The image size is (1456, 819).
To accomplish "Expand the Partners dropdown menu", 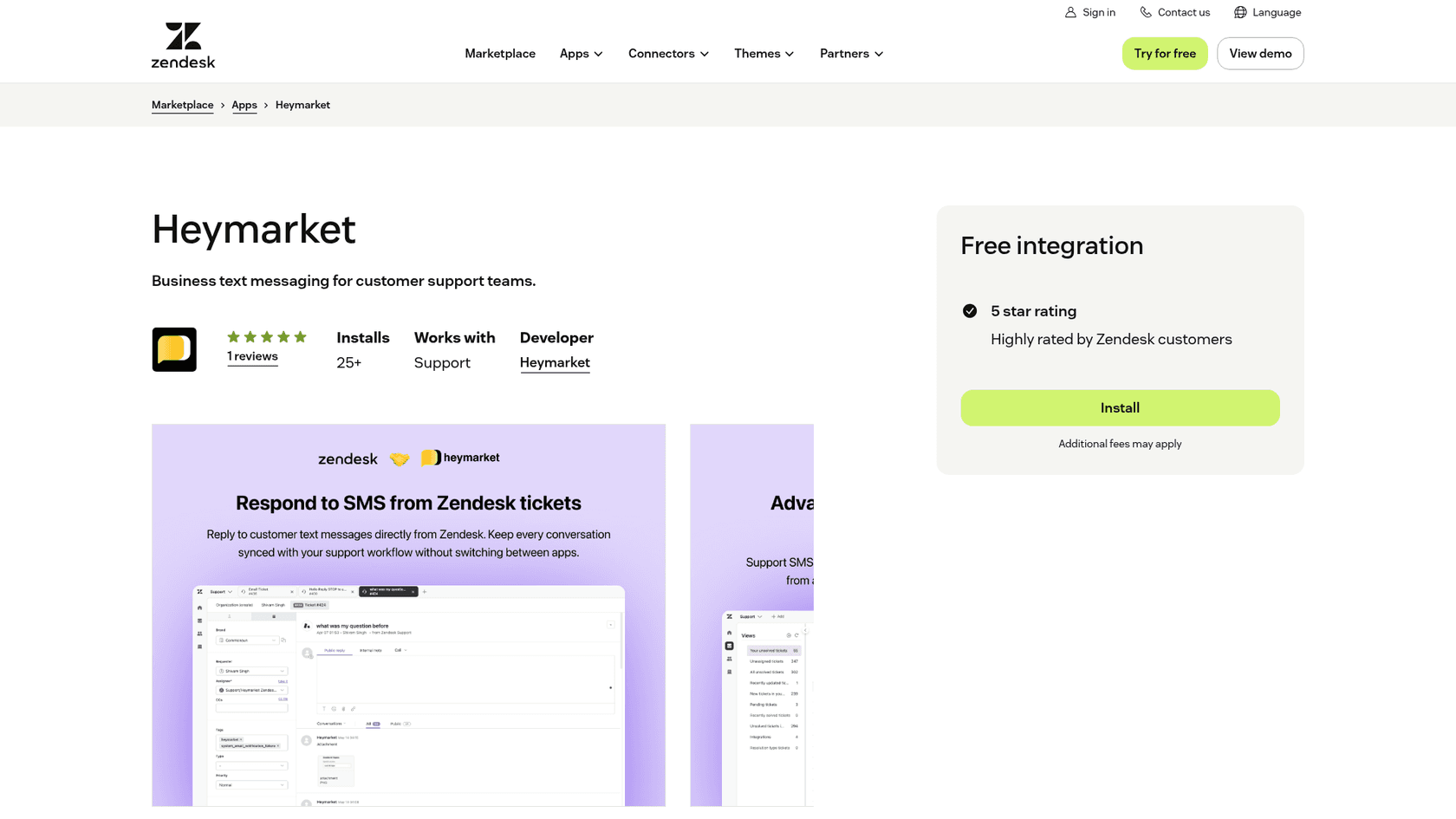I will click(x=851, y=54).
